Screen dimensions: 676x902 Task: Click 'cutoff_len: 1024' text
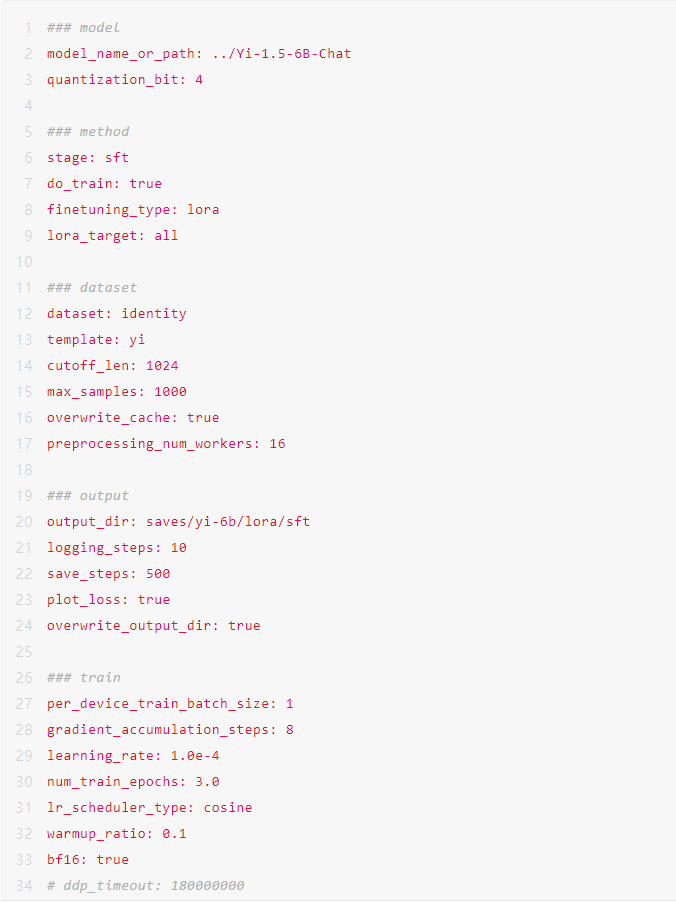[x=113, y=366]
